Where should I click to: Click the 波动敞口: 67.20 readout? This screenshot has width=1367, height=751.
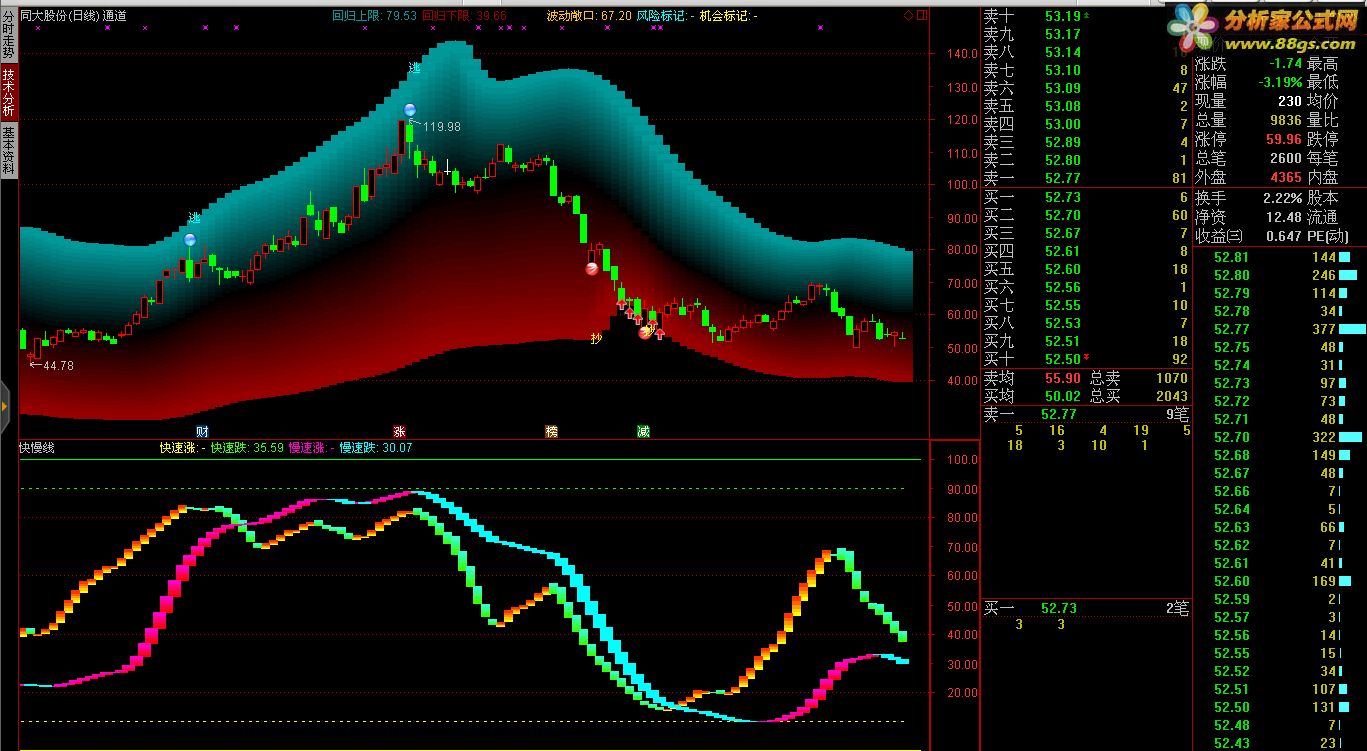(x=589, y=16)
